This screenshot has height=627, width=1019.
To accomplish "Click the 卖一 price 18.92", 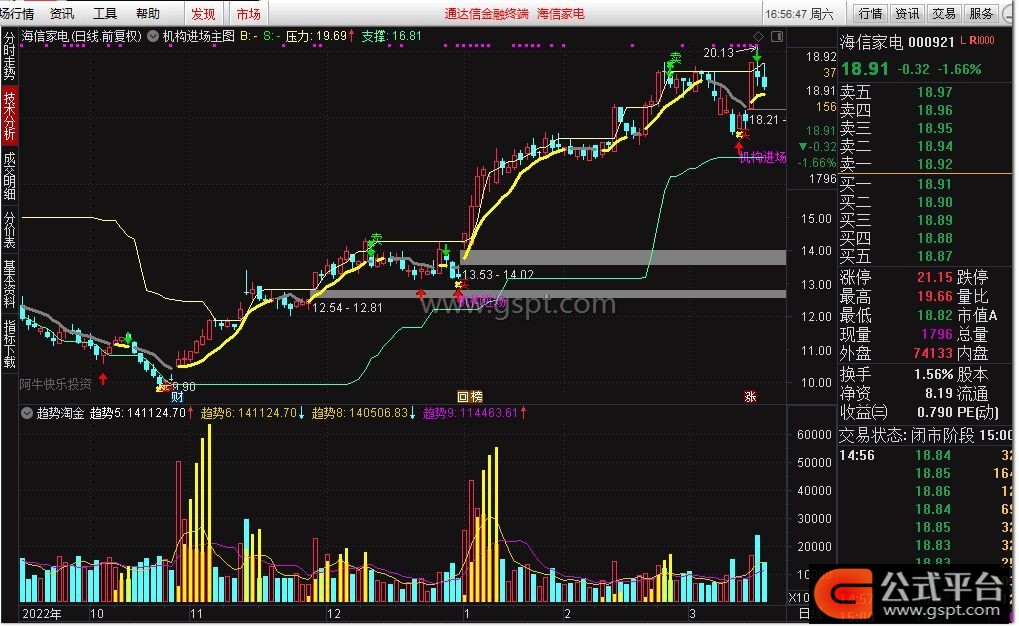I will (935, 164).
